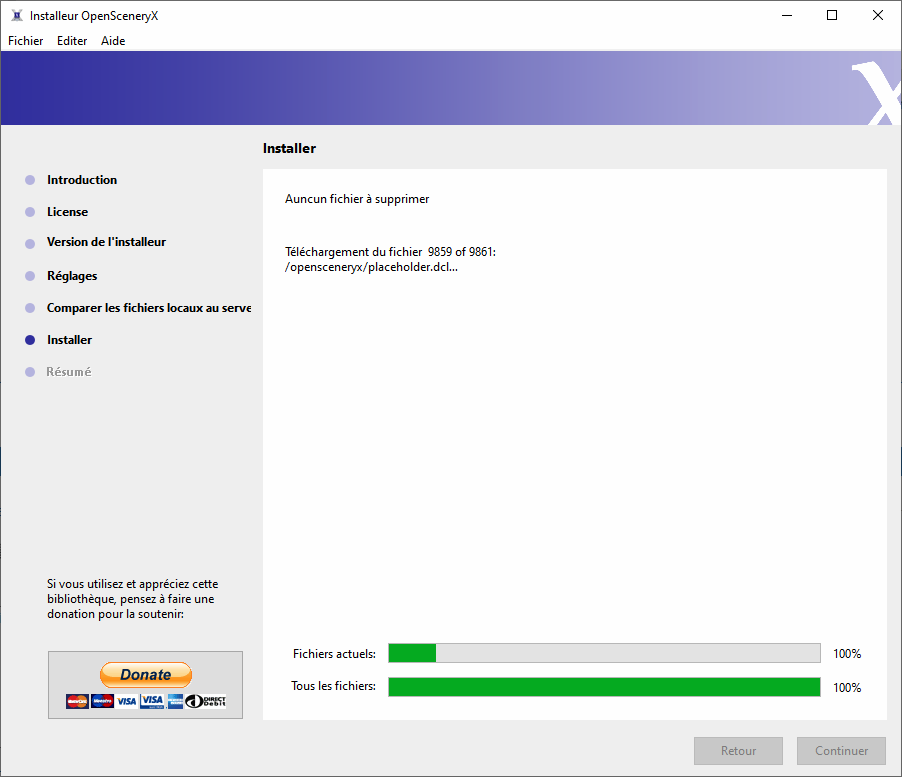
Task: Select the Résumé step
Action: pyautogui.click(x=68, y=372)
